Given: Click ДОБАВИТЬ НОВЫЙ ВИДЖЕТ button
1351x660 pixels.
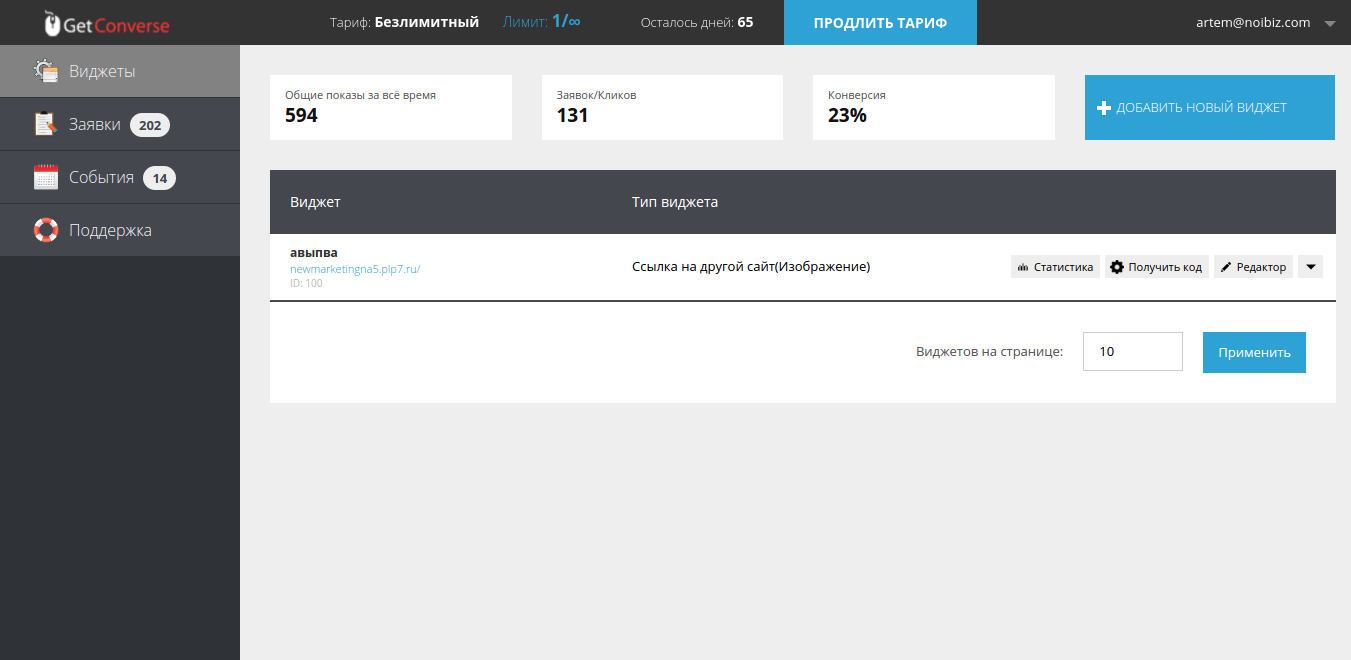Looking at the screenshot, I should click(x=1210, y=108).
